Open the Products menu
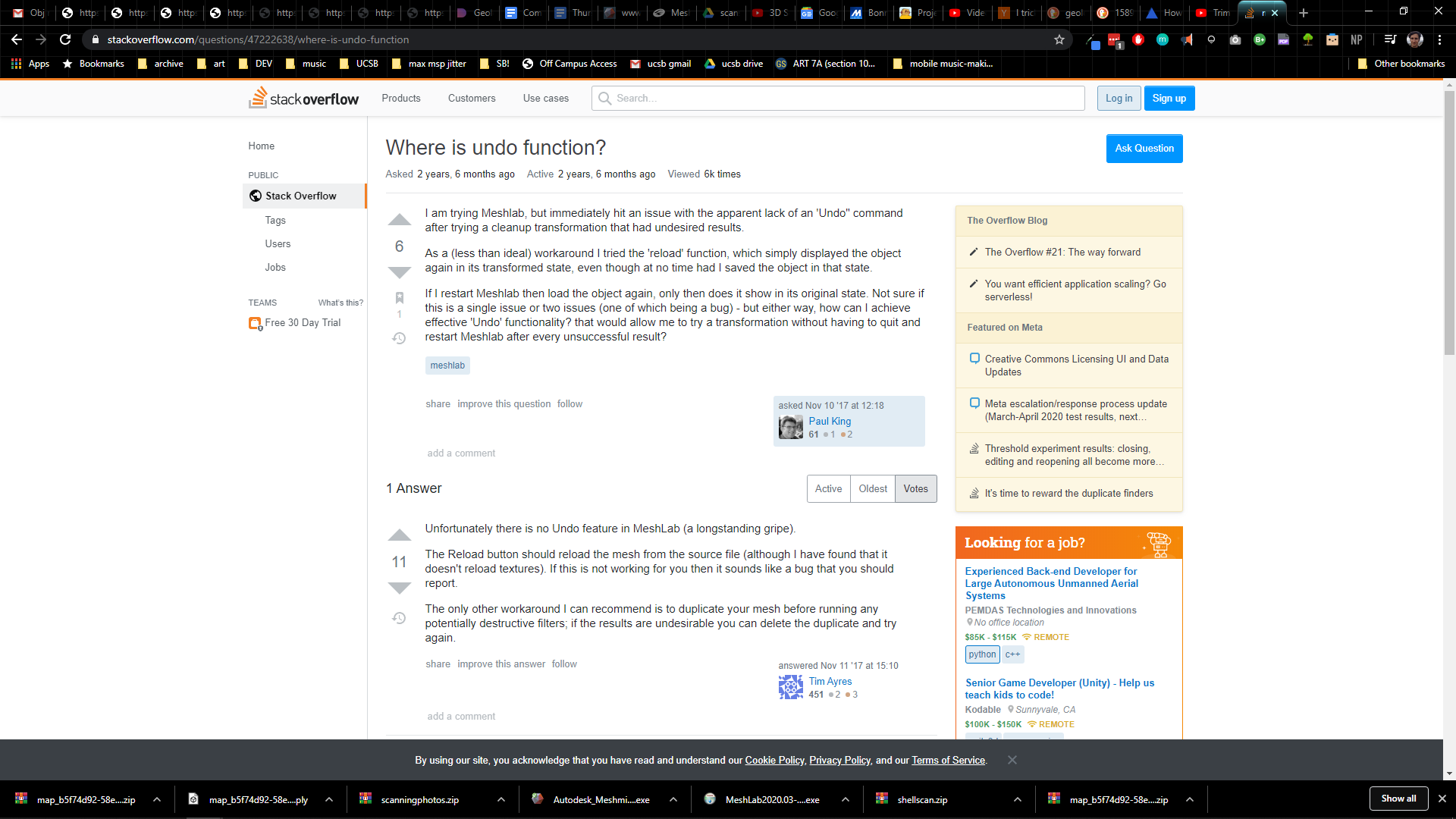 point(401,98)
